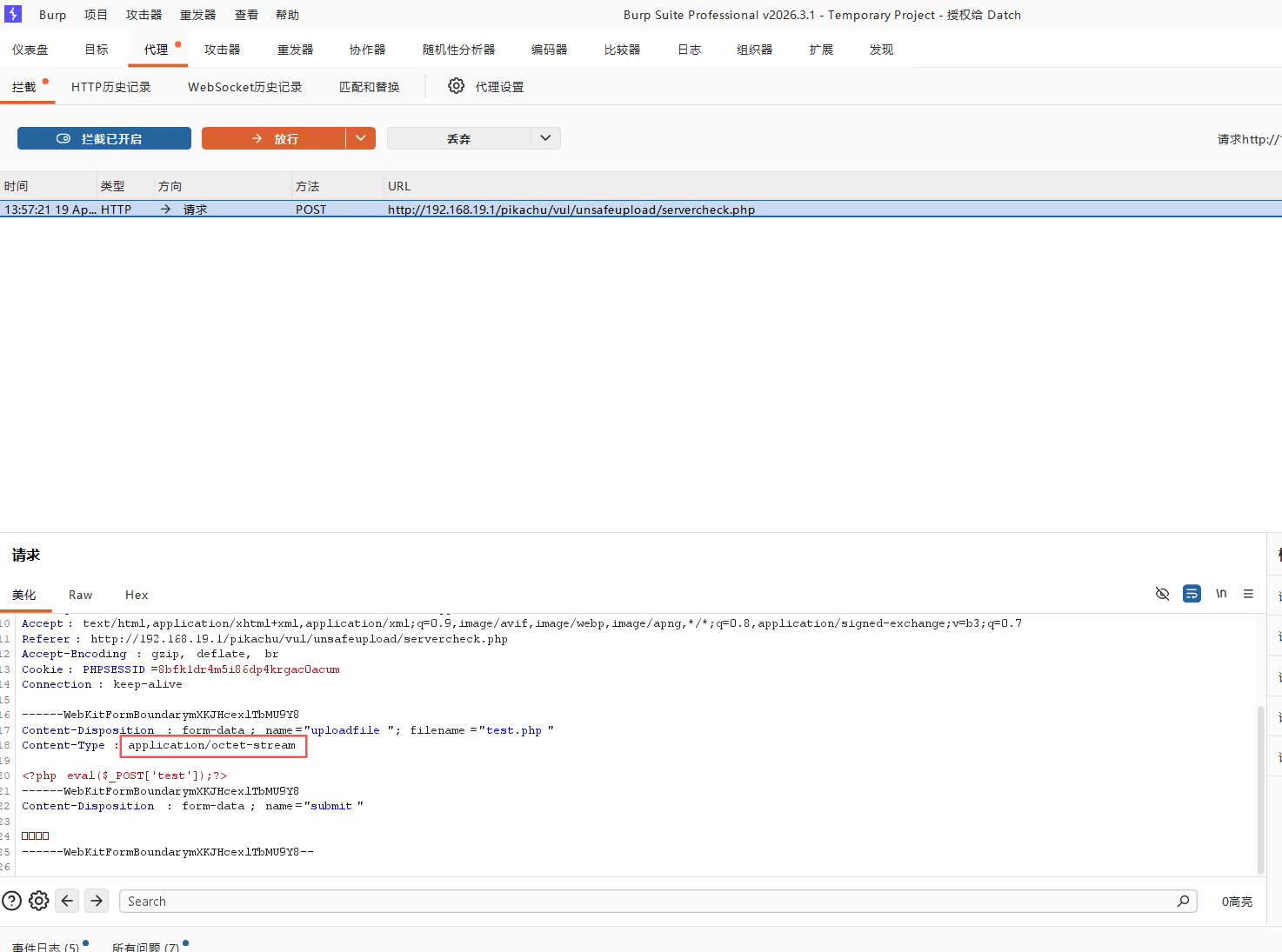Toggle the 拦截已开启 intercept switch
The height and width of the screenshot is (952, 1282).
pyautogui.click(x=104, y=138)
